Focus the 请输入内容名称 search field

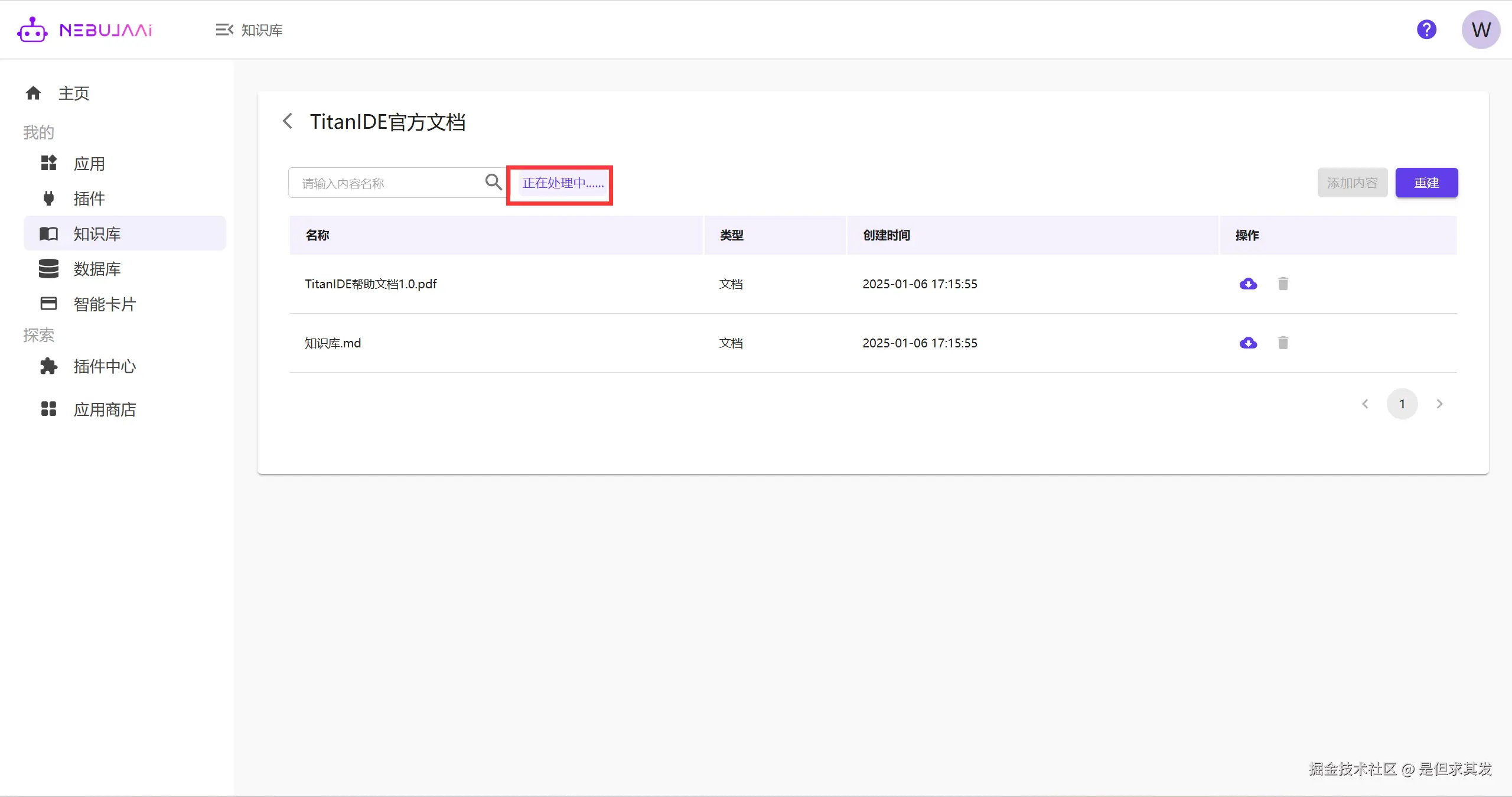pos(387,183)
